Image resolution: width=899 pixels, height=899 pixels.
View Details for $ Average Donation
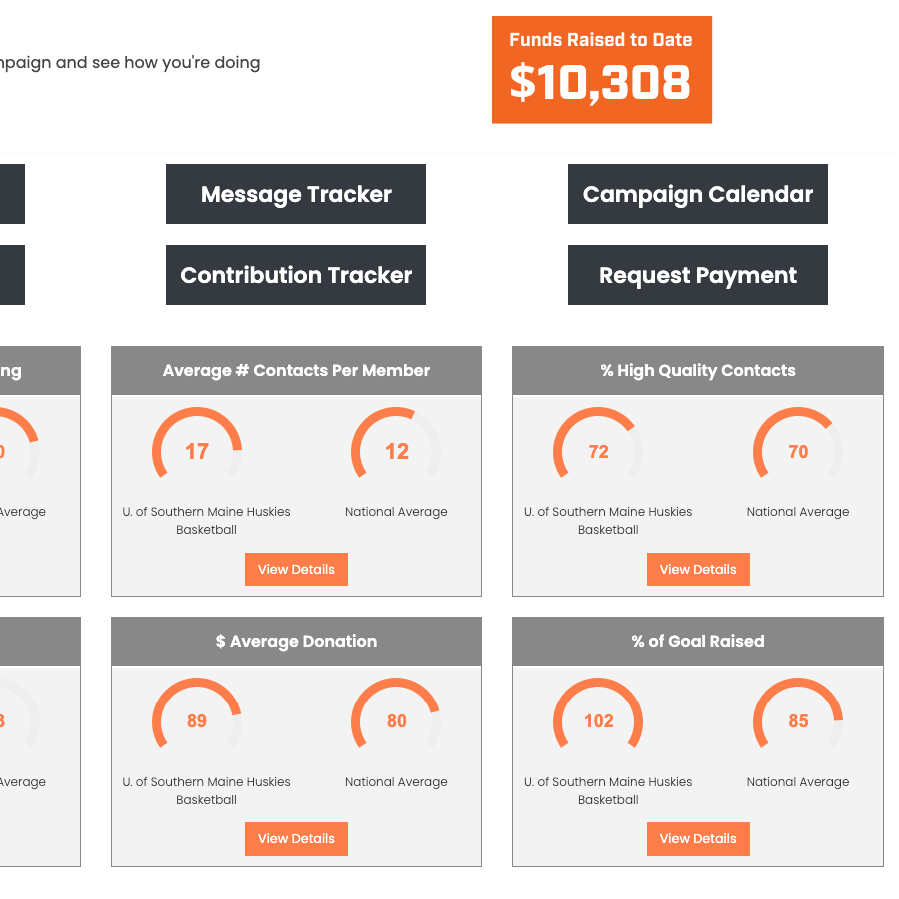296,838
